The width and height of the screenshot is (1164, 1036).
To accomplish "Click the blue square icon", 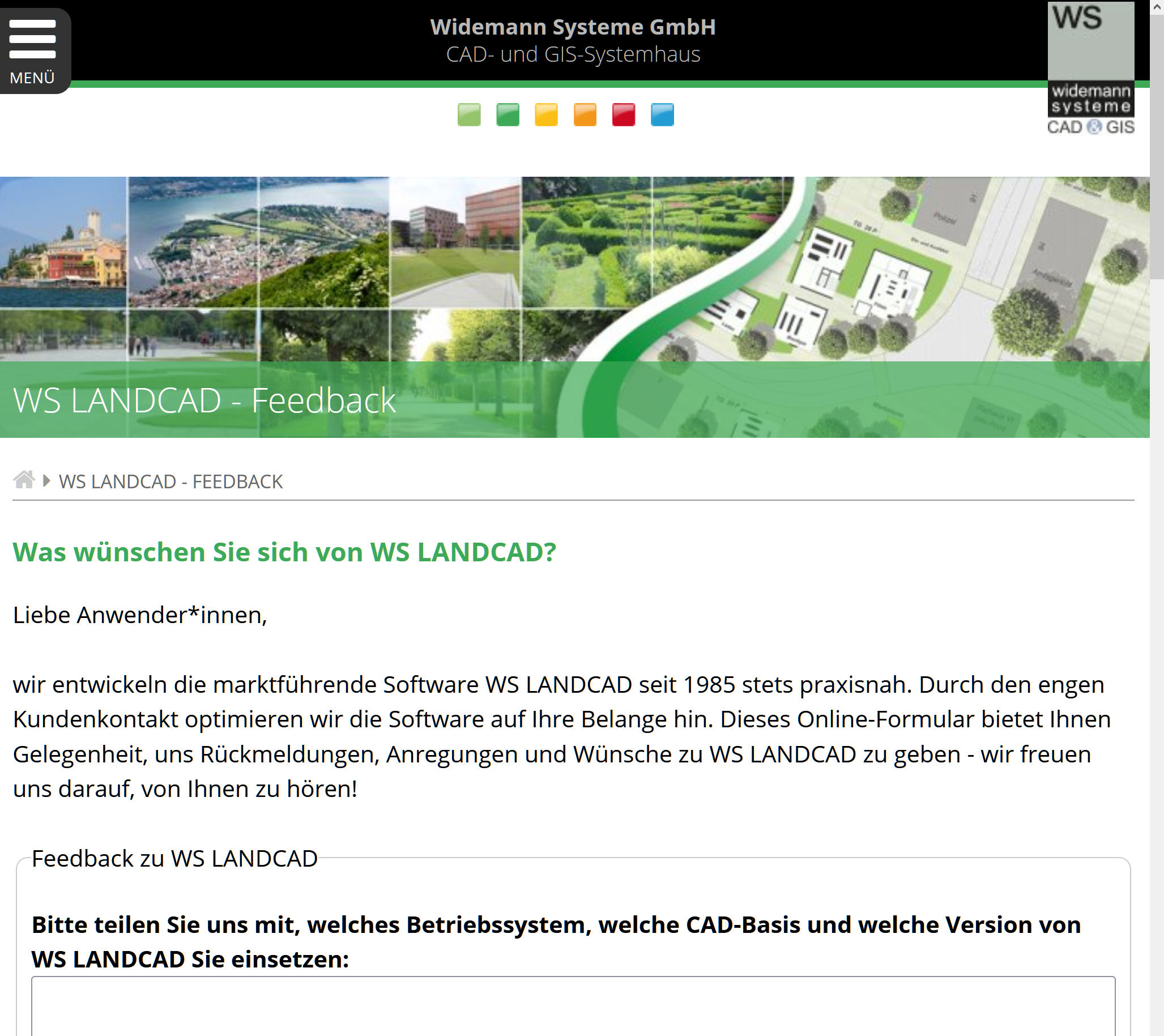I will click(x=662, y=114).
